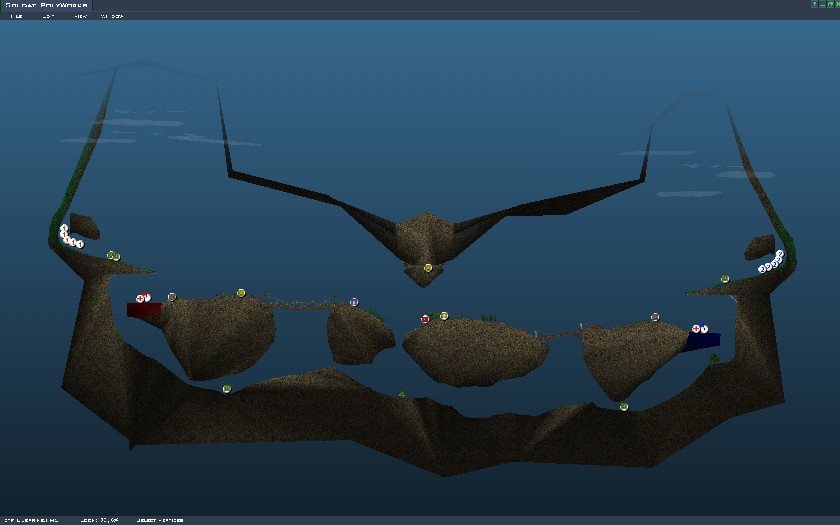Click the blue plus marker beside the blue base

pos(696,328)
